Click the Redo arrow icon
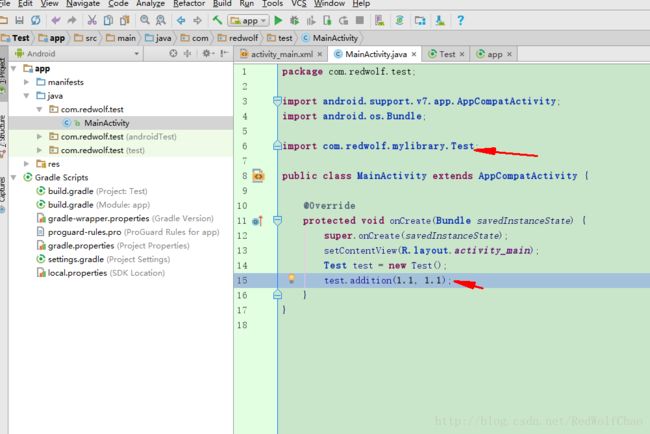This screenshot has height=434, width=650. tap(72, 20)
